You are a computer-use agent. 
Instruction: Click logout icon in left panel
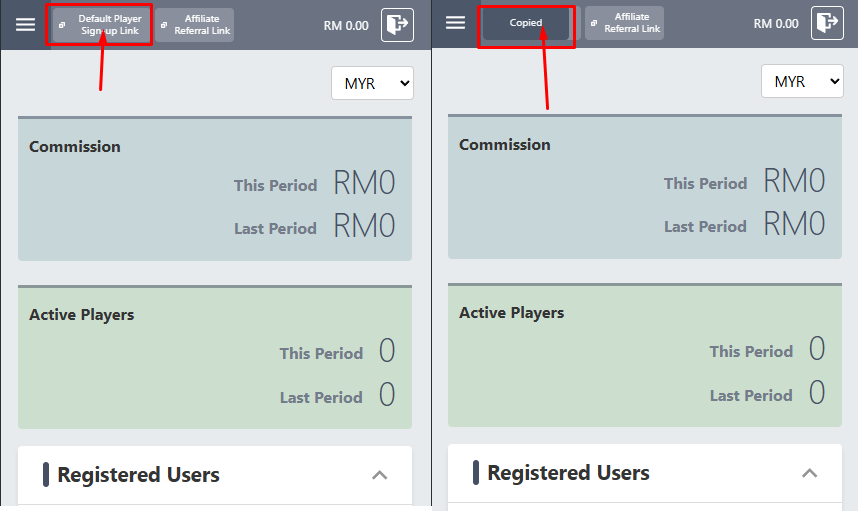tap(397, 25)
